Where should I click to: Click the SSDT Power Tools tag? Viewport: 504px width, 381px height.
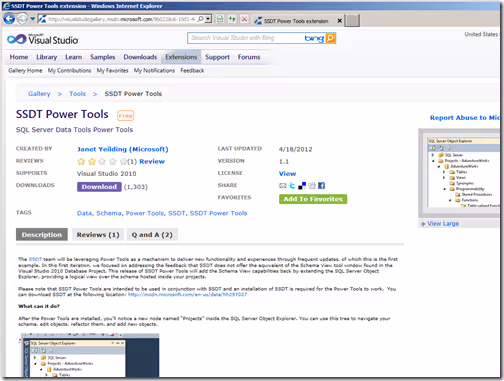(x=218, y=213)
